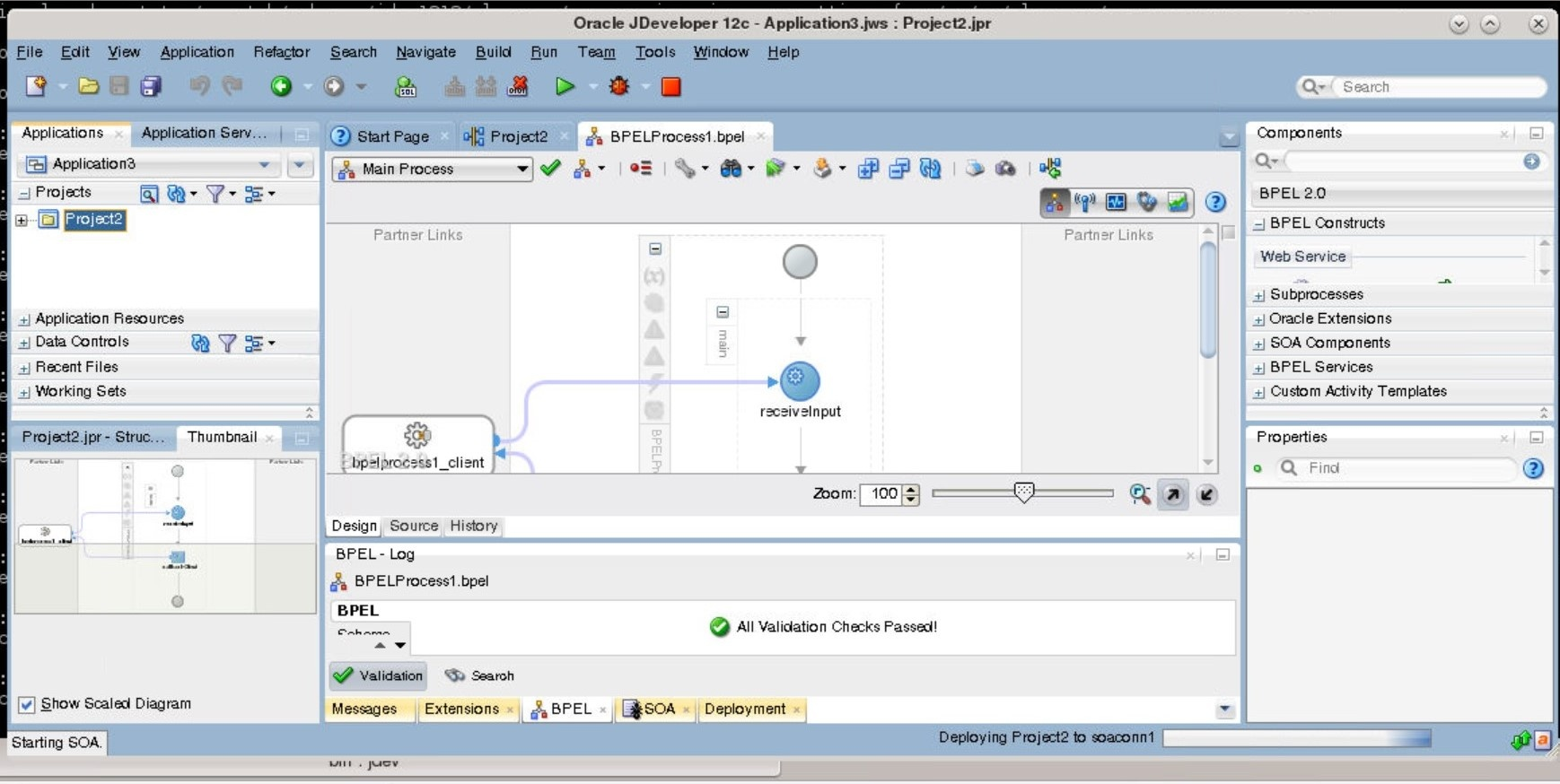Start debugging with the ladybug icon
The image size is (1560, 784).
(619, 86)
